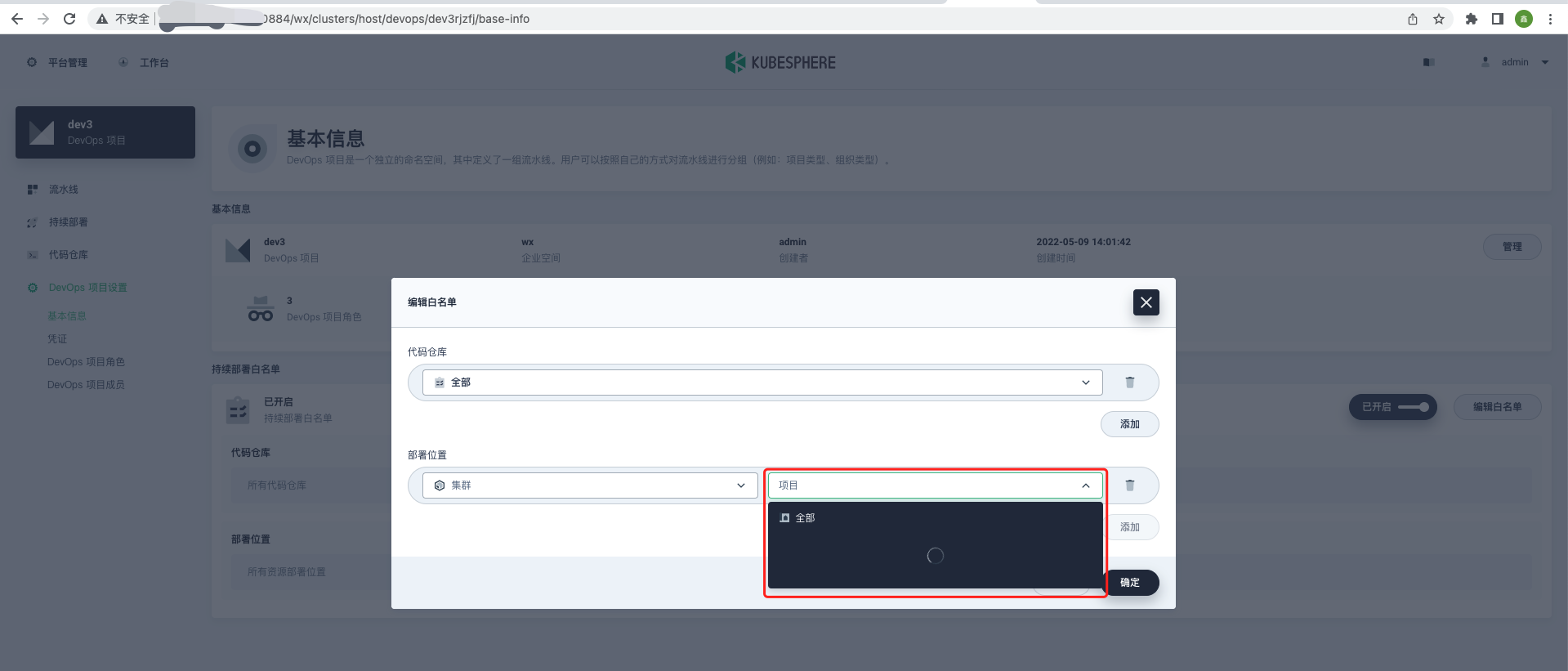
Task: Select DevOps 项目角色 submenu item
Action: [86, 362]
